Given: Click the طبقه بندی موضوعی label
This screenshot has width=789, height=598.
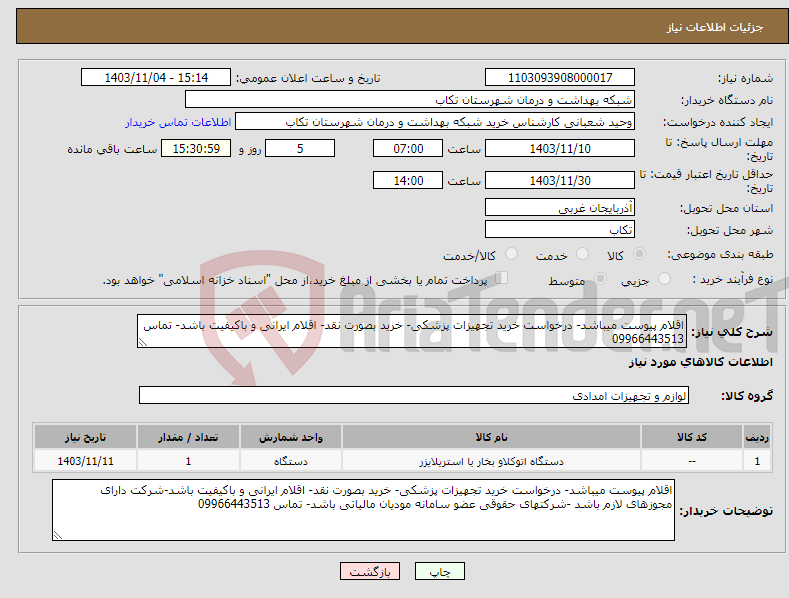Looking at the screenshot, I should click(720, 255).
